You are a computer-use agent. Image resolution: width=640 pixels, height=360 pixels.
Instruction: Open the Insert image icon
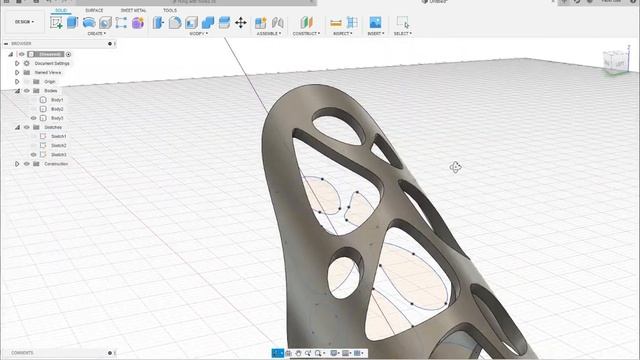[x=375, y=22]
